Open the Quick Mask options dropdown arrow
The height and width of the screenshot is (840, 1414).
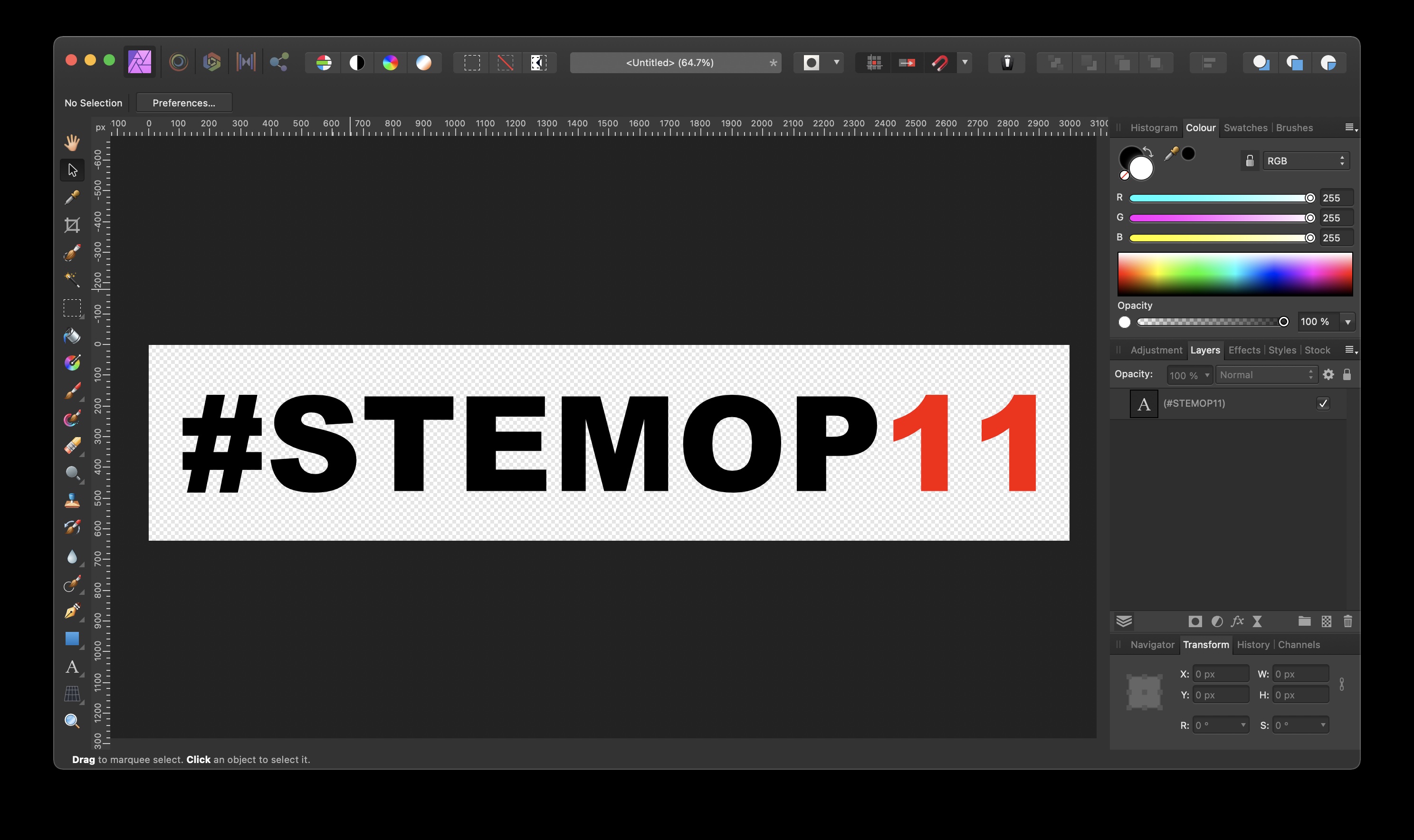(836, 62)
